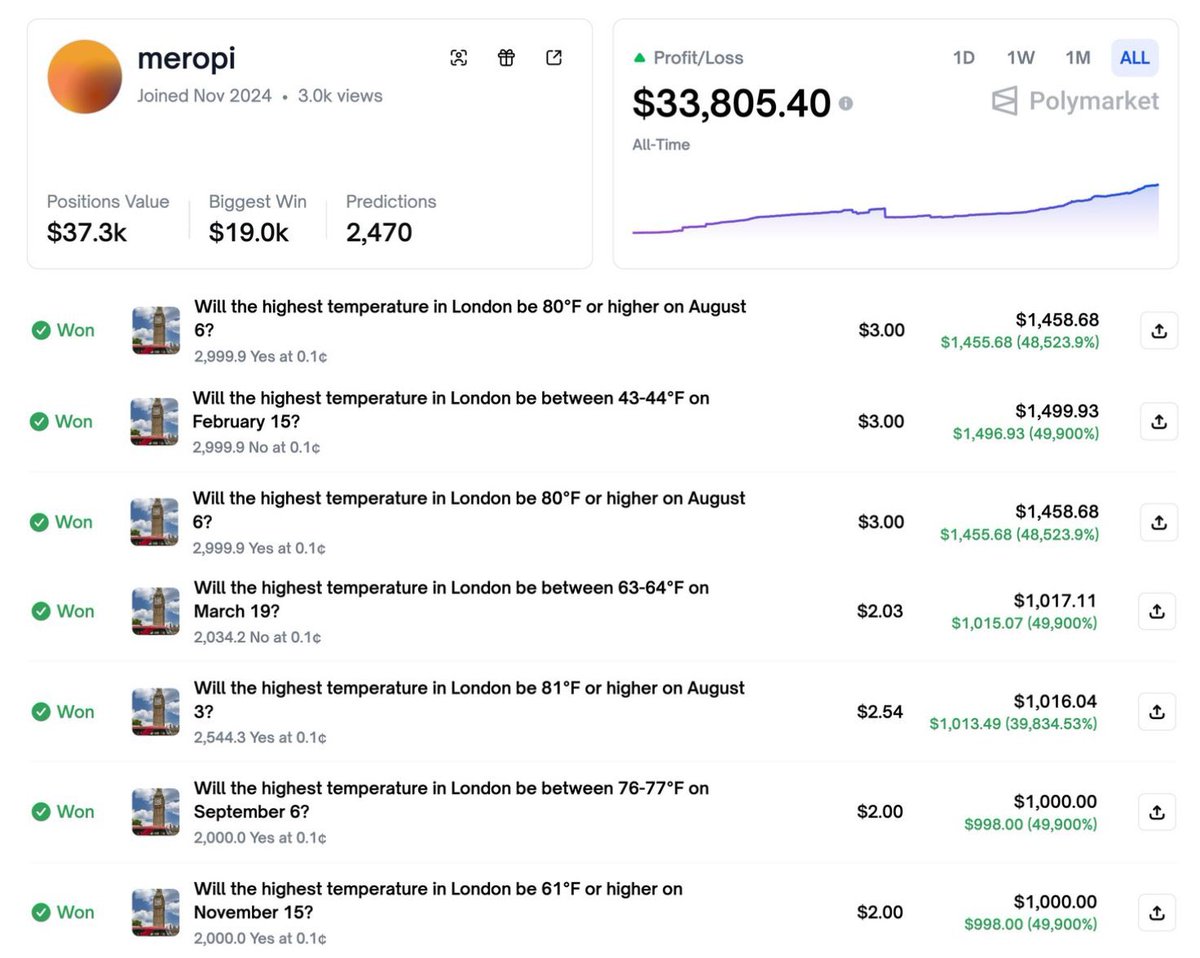The image size is (1200, 958).
Task: Click Won checkmark on November 15 row
Action: pos(41,912)
